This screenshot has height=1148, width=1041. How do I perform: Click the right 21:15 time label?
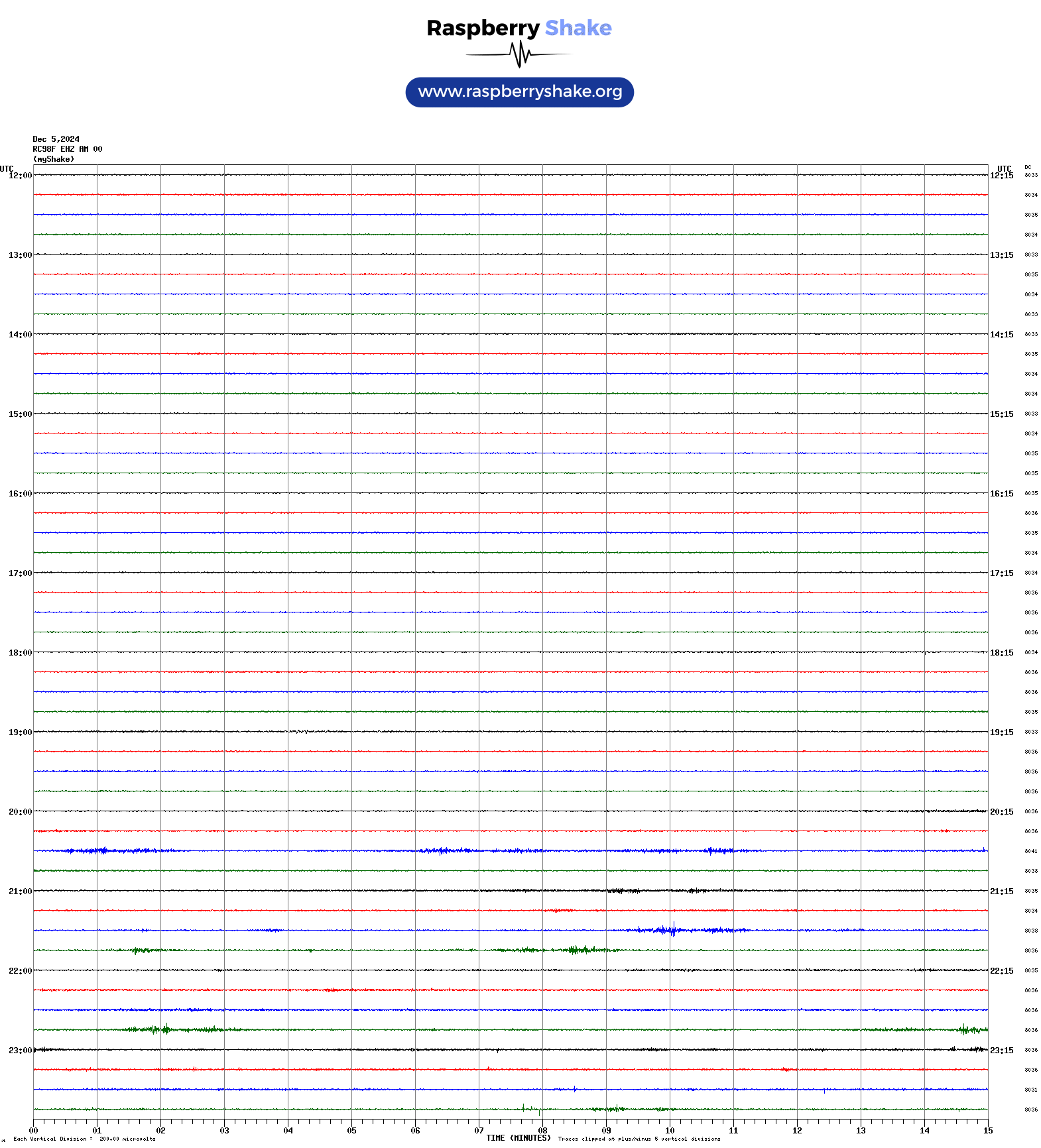1002,891
